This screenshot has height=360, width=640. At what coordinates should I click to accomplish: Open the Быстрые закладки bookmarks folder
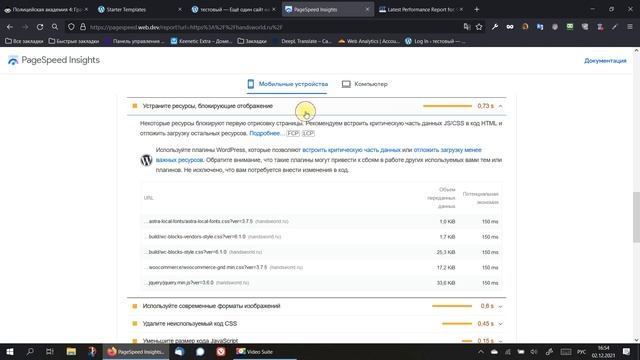[73, 41]
